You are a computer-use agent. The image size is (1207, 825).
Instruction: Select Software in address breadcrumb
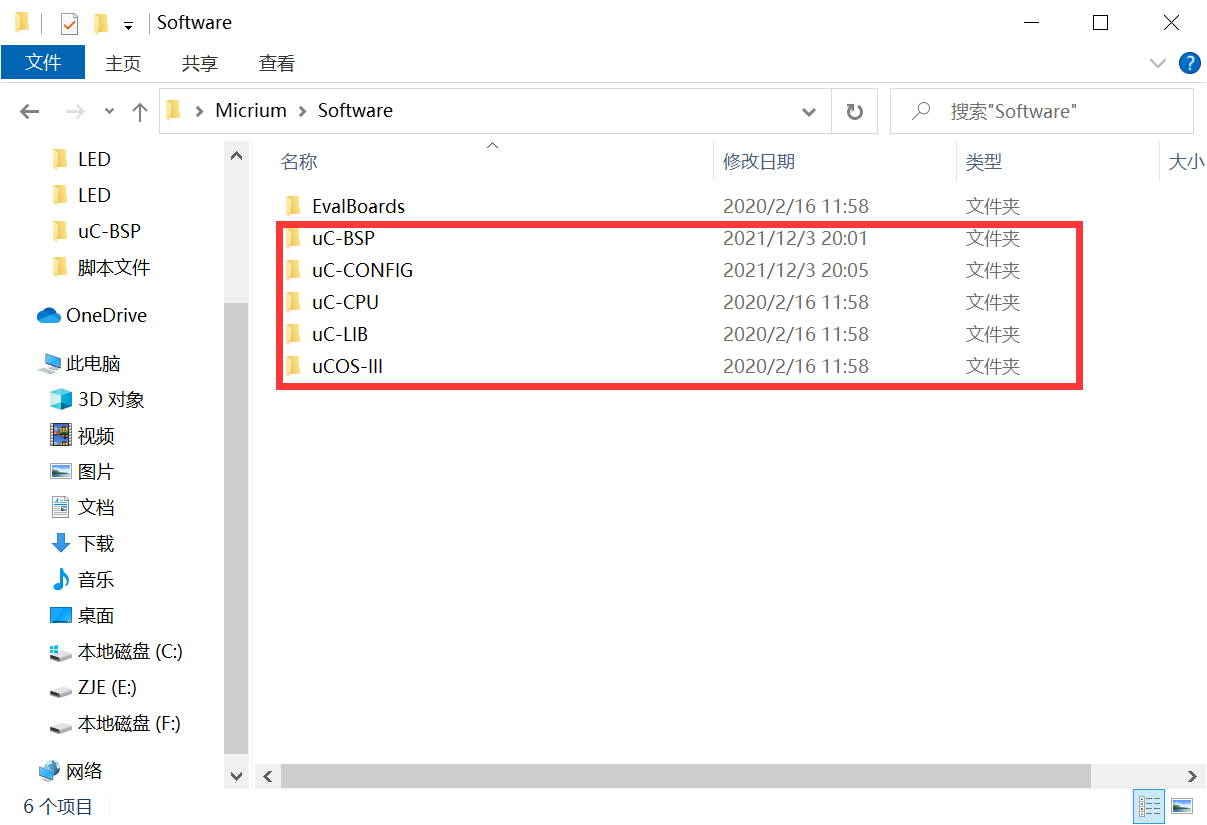(355, 111)
